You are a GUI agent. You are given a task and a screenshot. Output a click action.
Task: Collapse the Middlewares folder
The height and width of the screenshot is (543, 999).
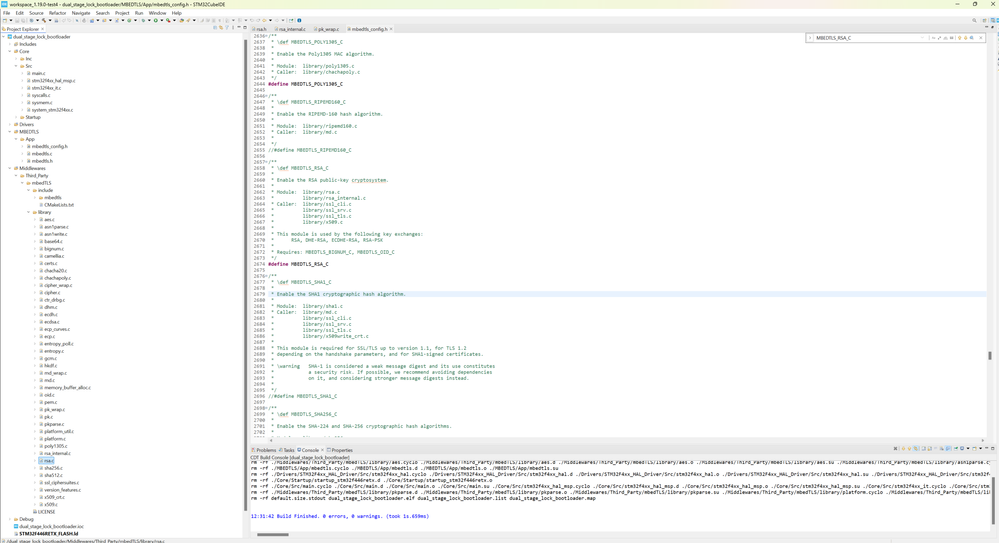click(x=10, y=168)
